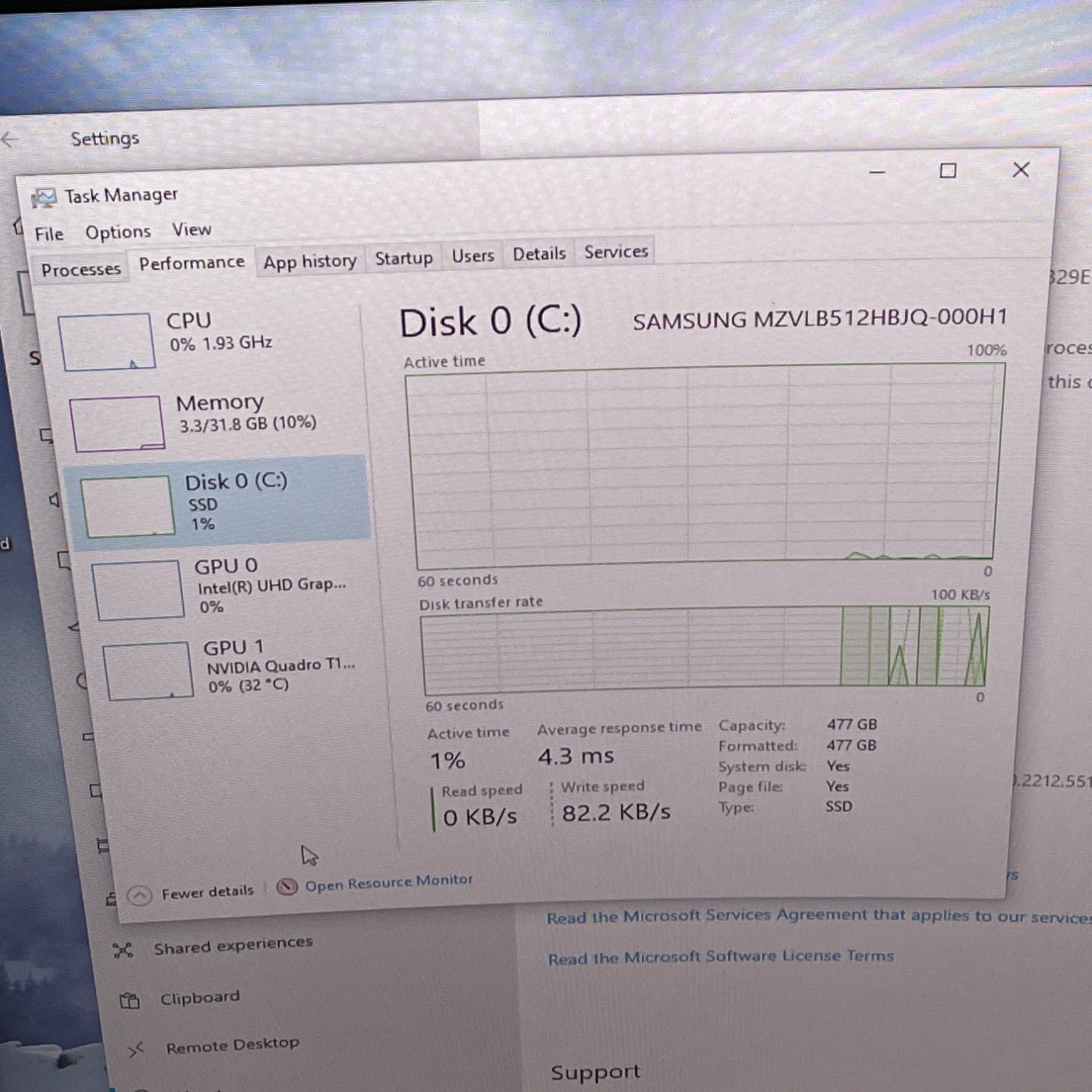
Task: Switch to the Users tab
Action: [x=472, y=256]
